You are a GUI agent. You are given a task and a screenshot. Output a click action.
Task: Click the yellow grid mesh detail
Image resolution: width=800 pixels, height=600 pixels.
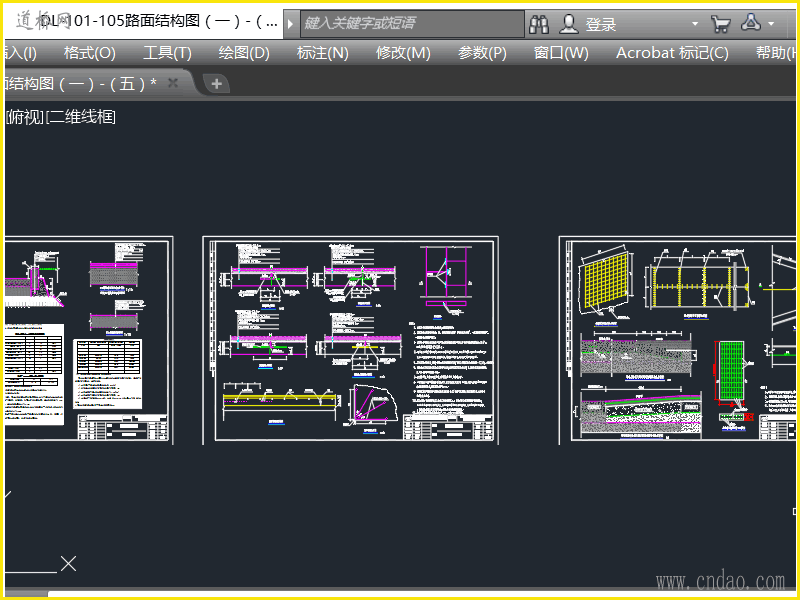[x=605, y=282]
